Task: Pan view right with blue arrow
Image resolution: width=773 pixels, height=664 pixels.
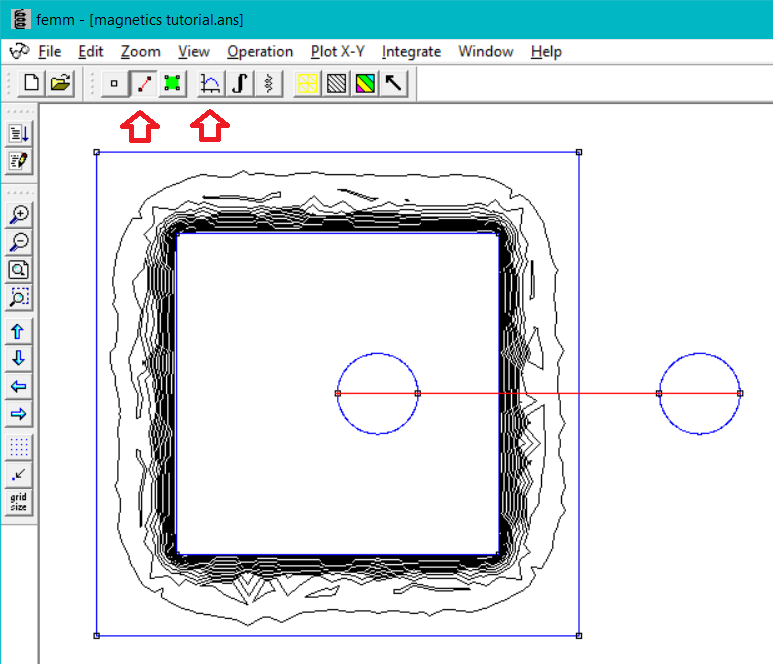Action: pos(19,414)
